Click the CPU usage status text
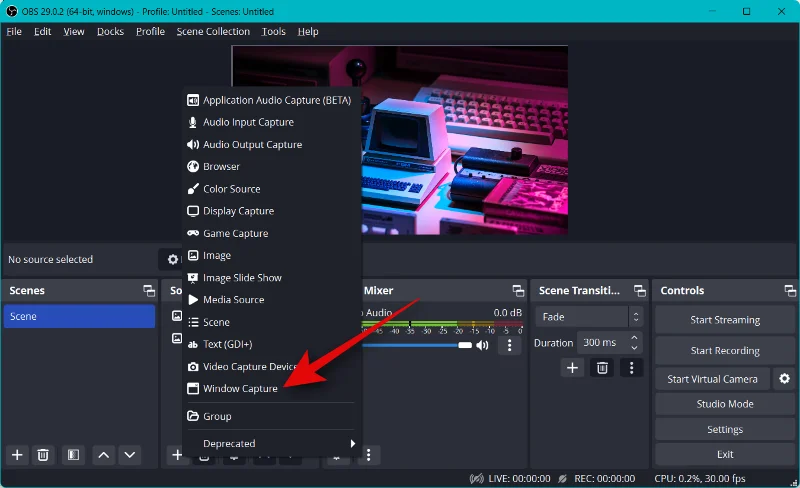Screen dimensions: 800x488 point(699,479)
